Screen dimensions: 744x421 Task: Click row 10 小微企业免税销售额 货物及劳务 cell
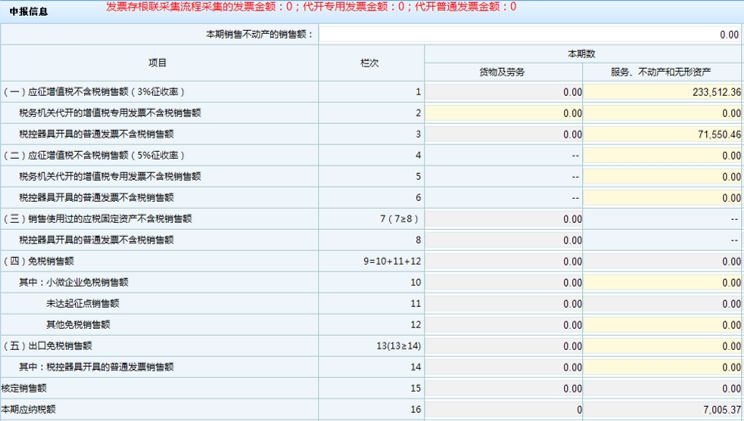click(x=505, y=283)
